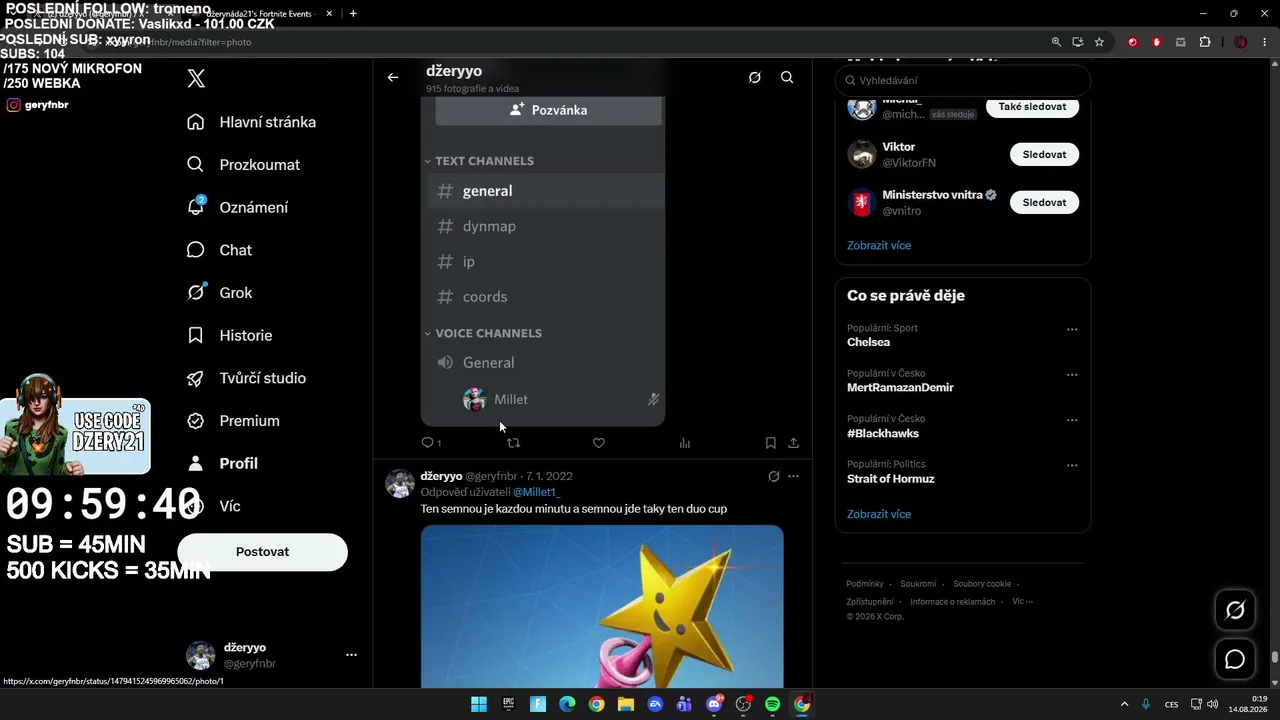Open Profil in the sidebar

tap(222, 464)
